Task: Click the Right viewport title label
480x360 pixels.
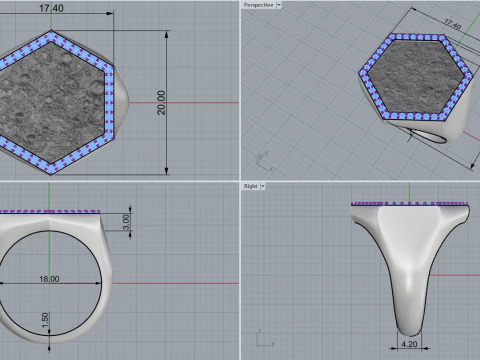Action: (250, 186)
